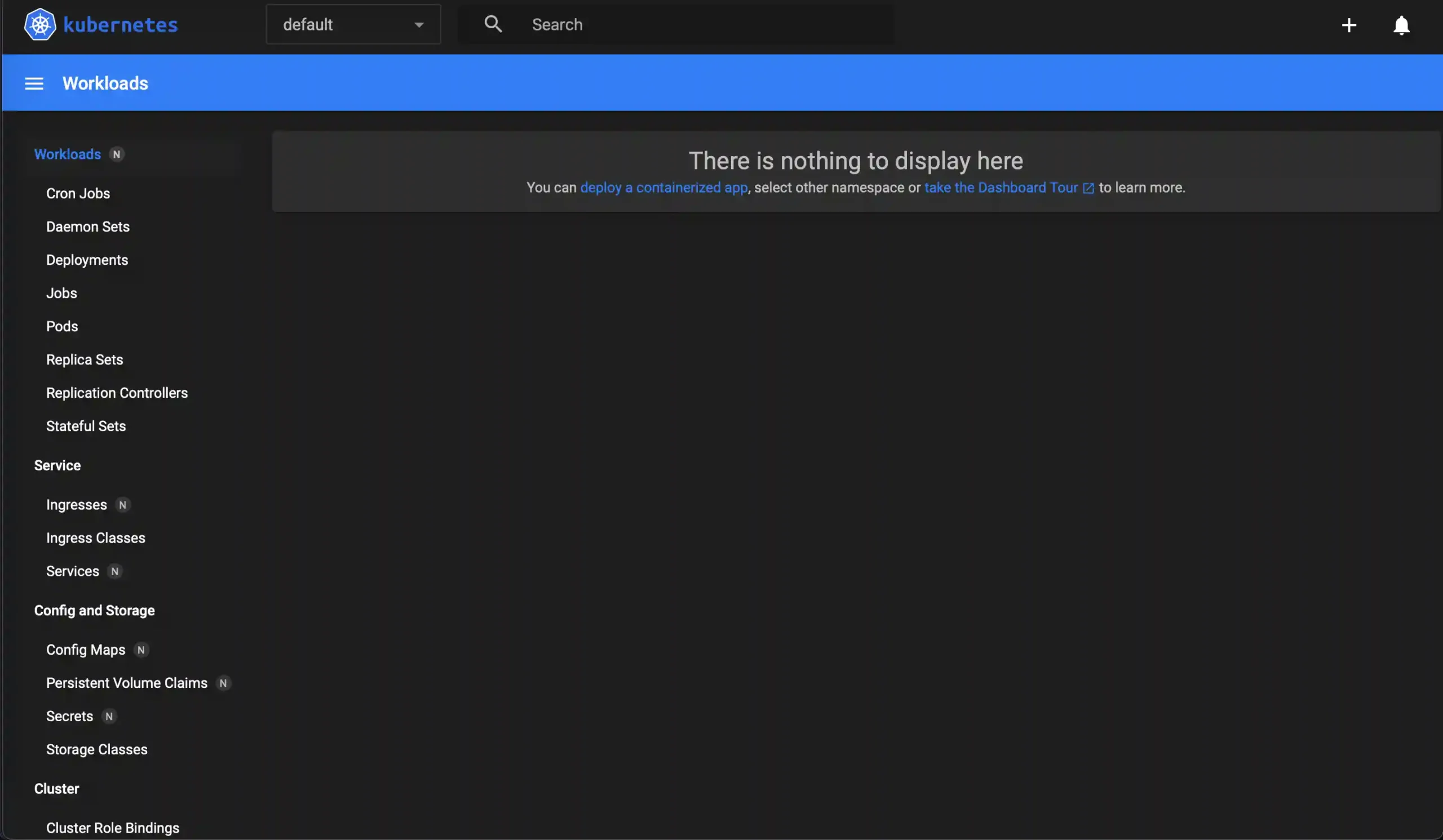
Task: Follow the take the Dashboard Tour link
Action: coord(1001,188)
